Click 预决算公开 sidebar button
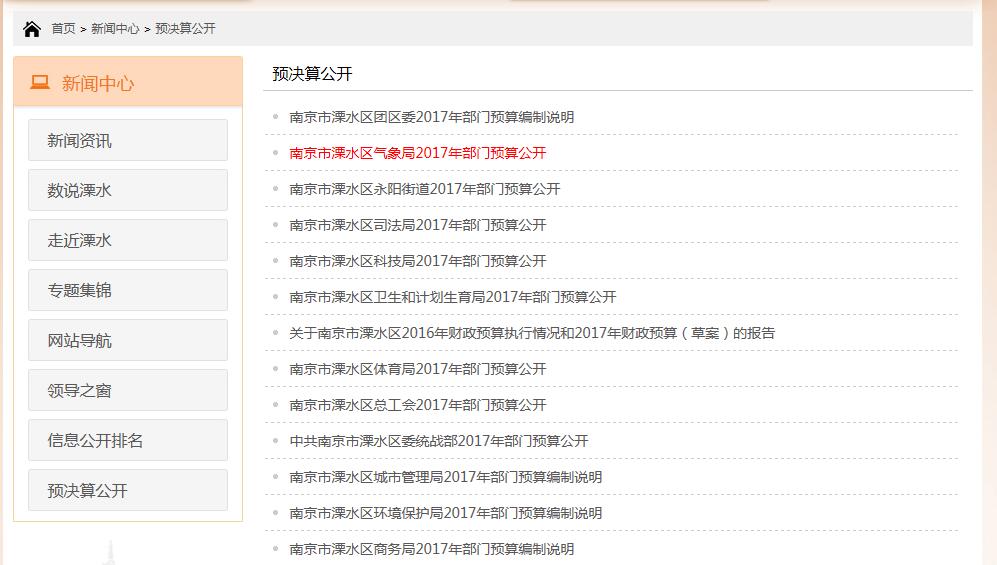 coord(127,491)
